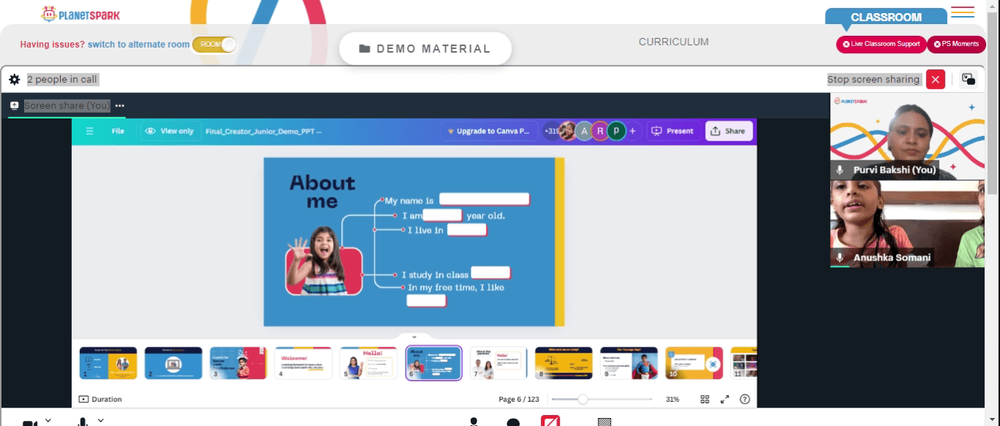Click the chat/pop-out icon beside stop sharing
This screenshot has width=1000, height=426.
click(969, 80)
